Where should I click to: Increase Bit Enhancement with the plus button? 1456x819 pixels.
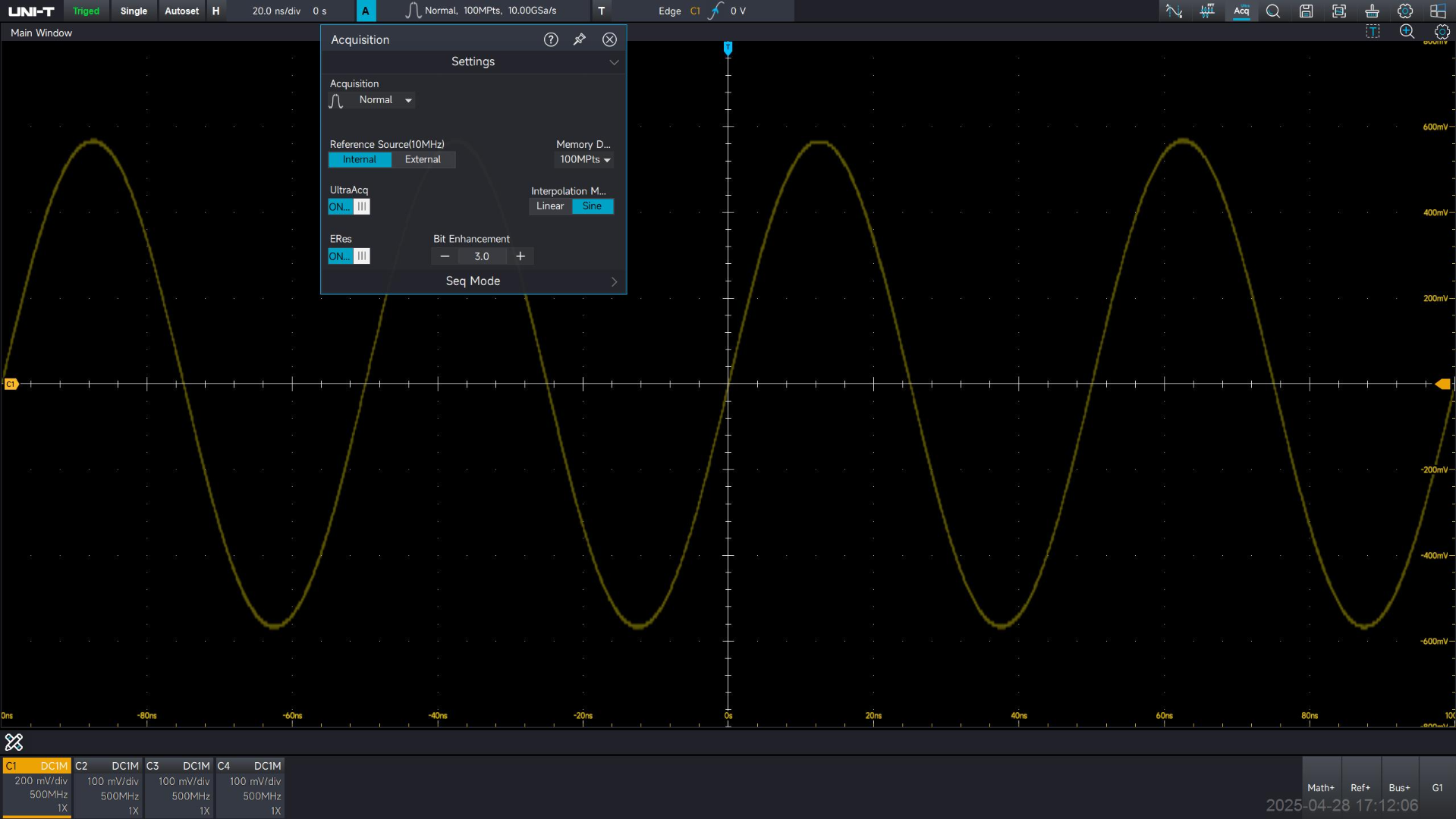[x=520, y=256]
